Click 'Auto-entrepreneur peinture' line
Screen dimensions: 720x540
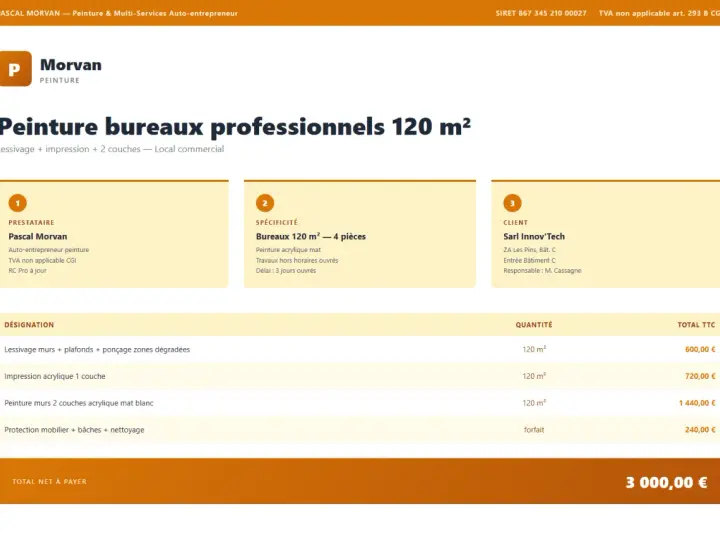pos(49,250)
